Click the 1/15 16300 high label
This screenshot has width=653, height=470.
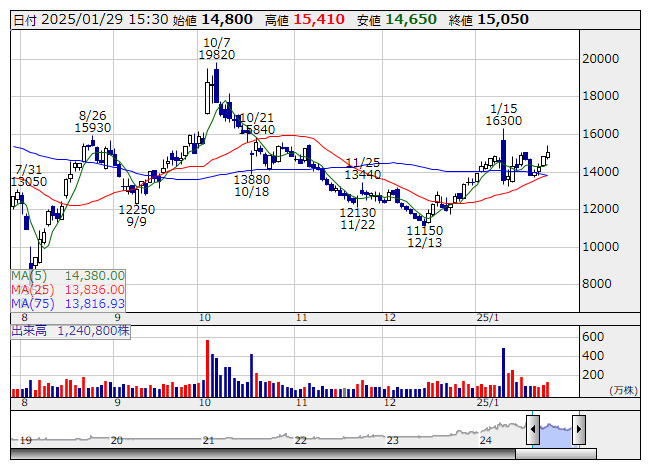tap(503, 114)
